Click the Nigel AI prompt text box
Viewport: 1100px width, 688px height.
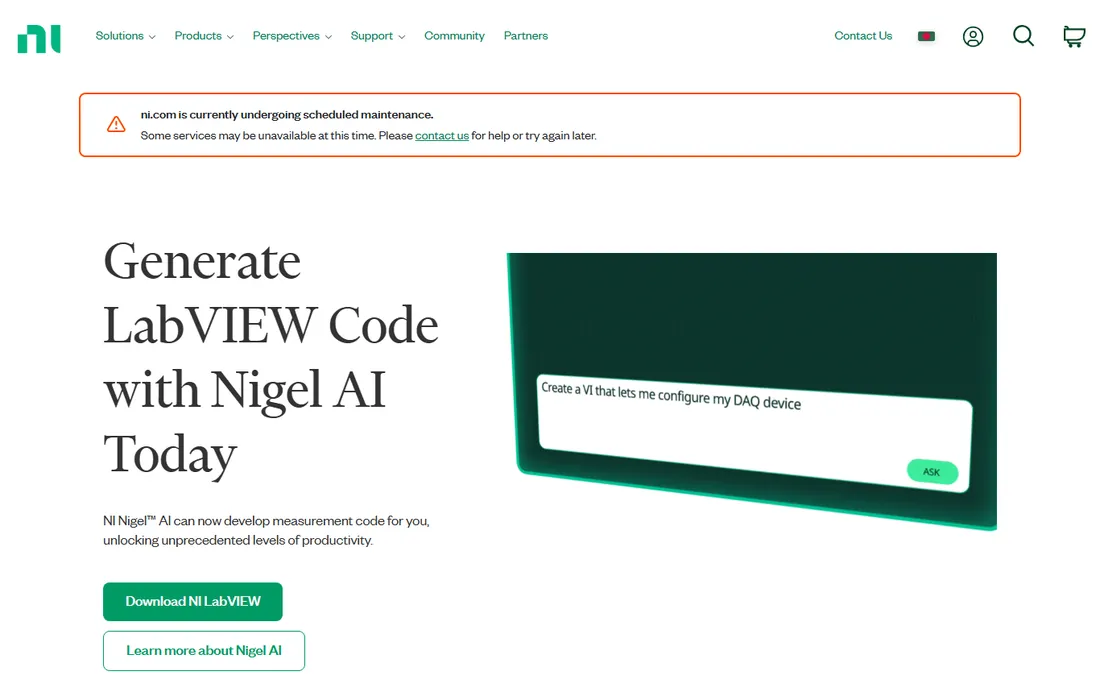click(754, 433)
